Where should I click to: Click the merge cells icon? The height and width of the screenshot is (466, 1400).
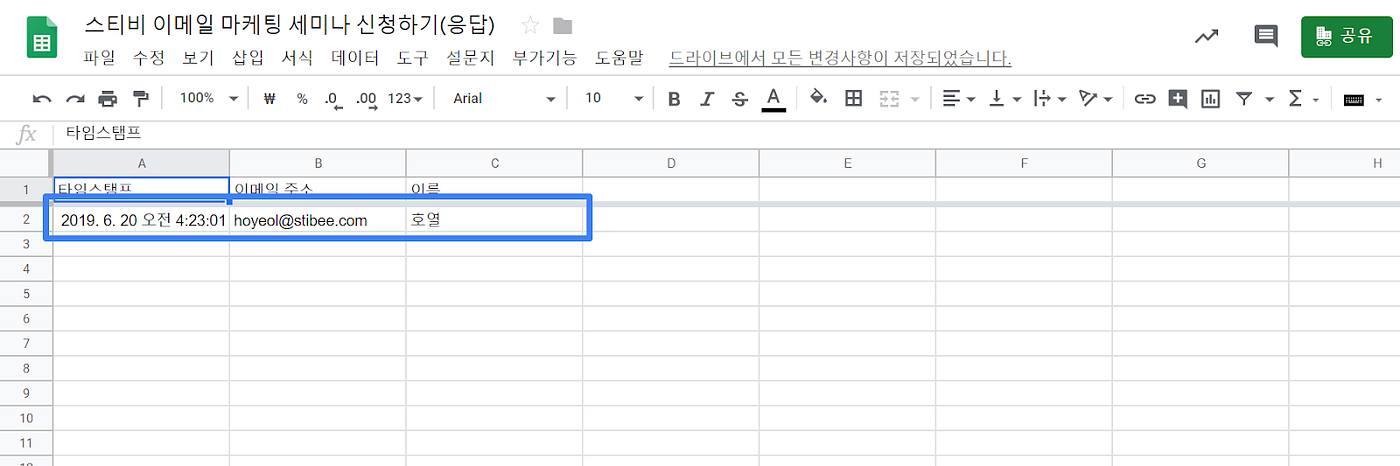(x=888, y=98)
